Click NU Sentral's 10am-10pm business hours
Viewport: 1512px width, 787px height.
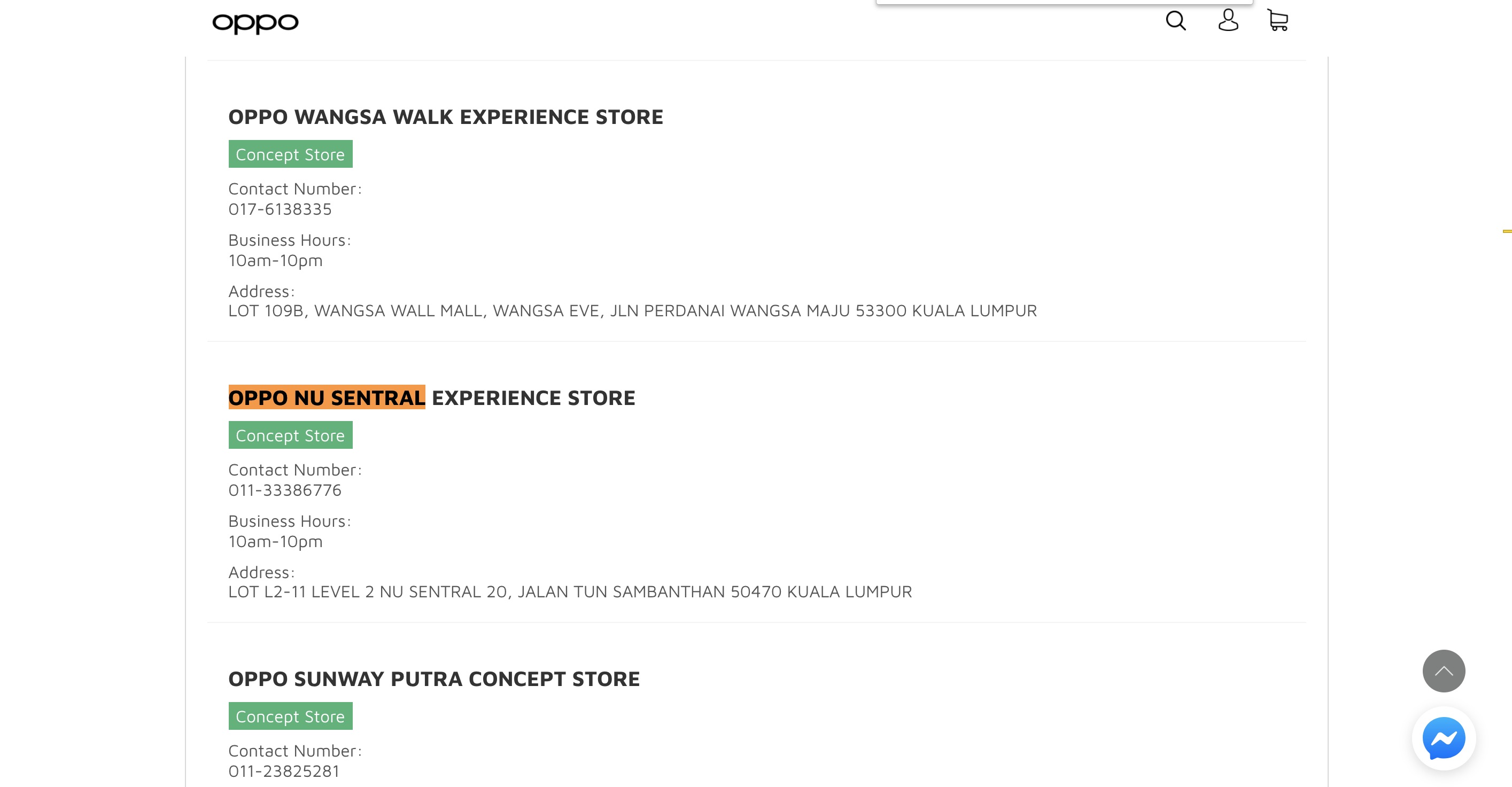pyautogui.click(x=275, y=542)
